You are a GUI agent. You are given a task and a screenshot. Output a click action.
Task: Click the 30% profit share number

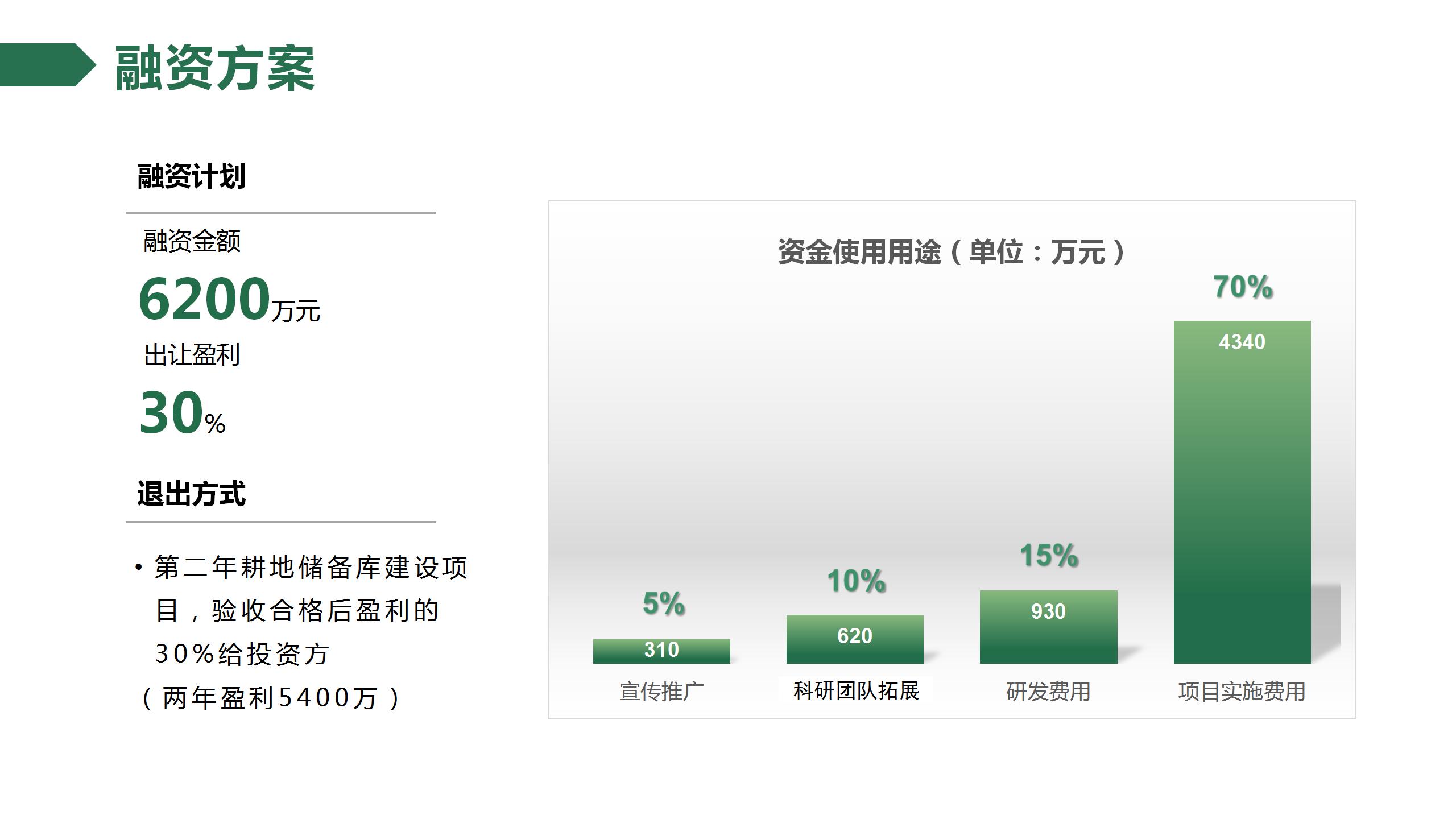pos(171,412)
